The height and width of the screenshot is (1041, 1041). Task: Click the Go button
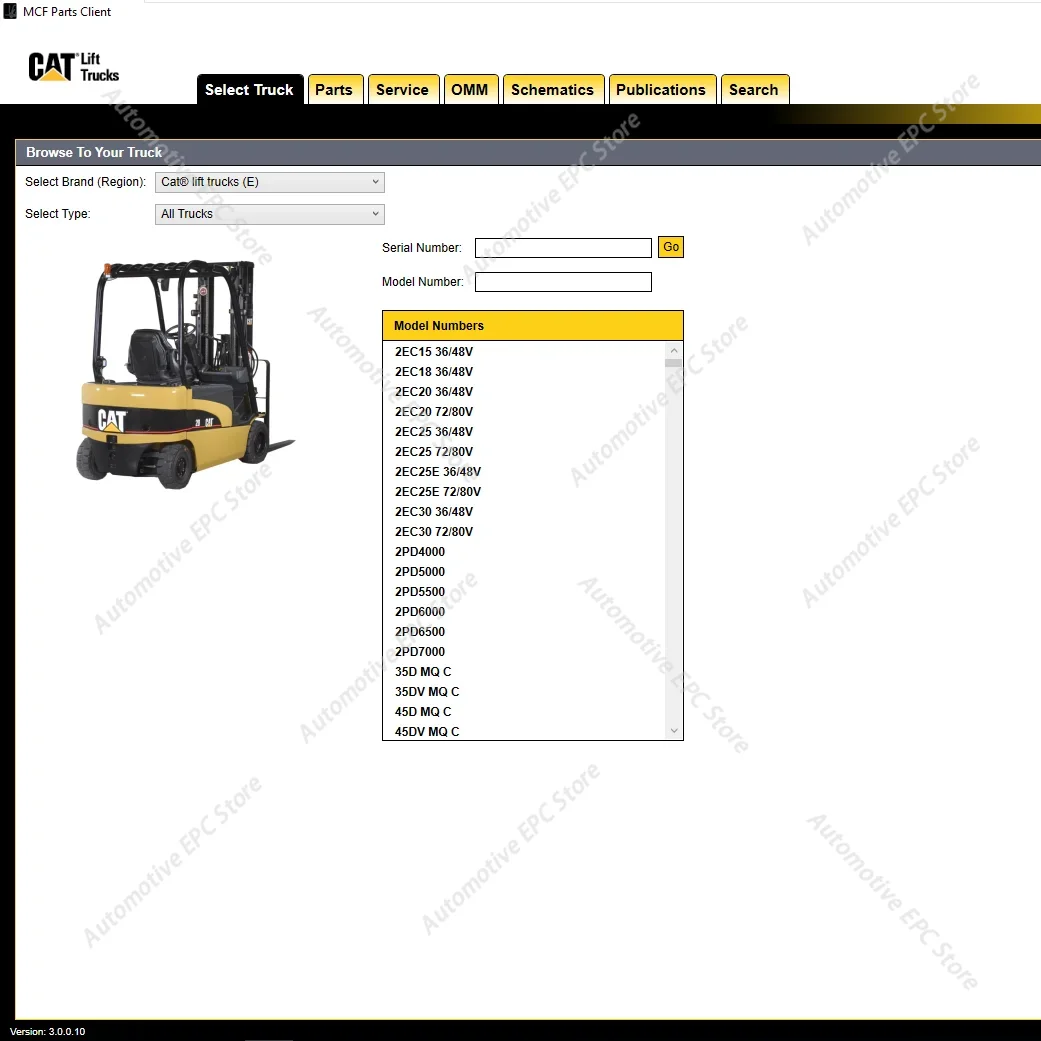tap(671, 247)
